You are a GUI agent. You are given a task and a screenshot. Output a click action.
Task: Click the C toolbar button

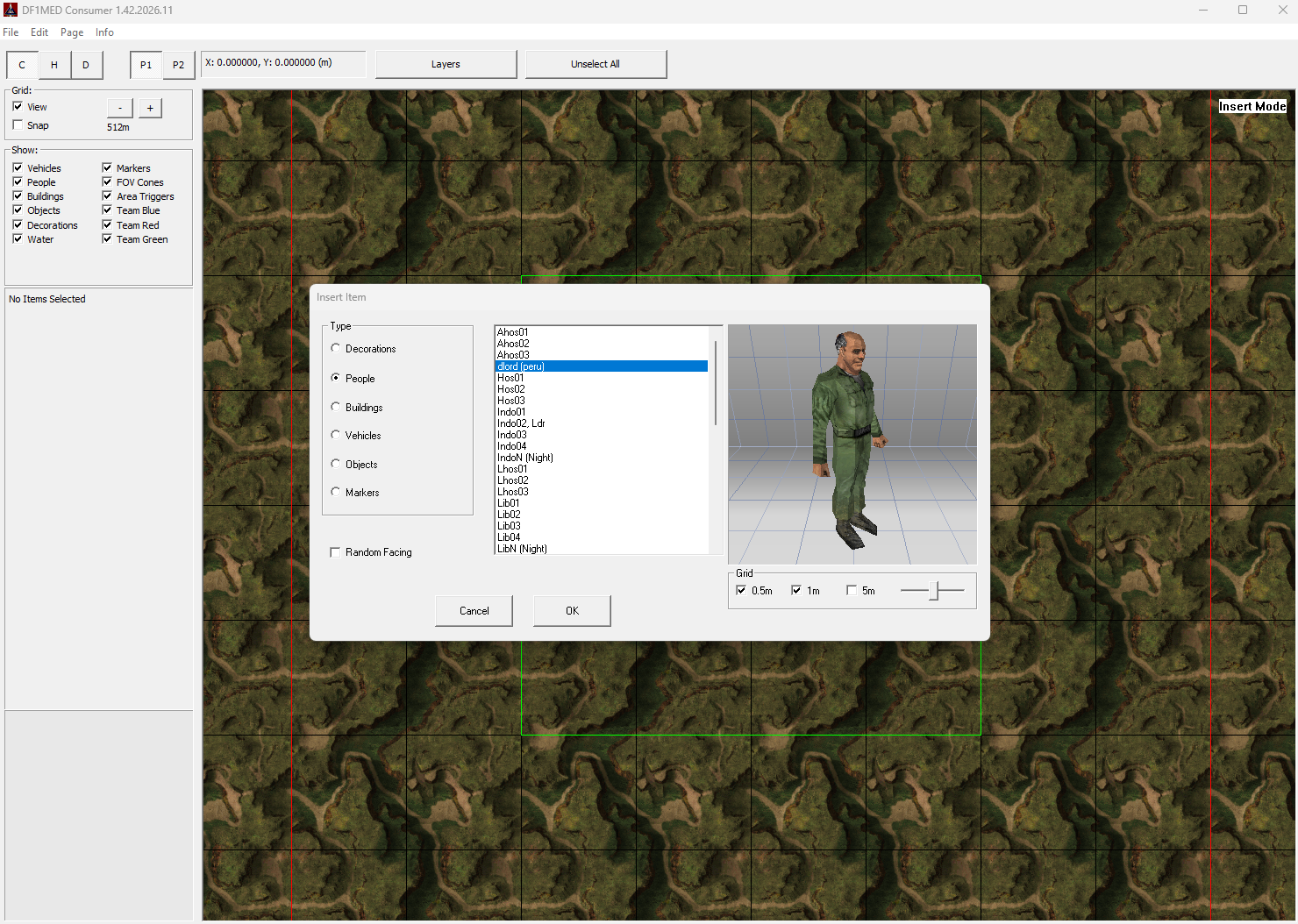(22, 65)
